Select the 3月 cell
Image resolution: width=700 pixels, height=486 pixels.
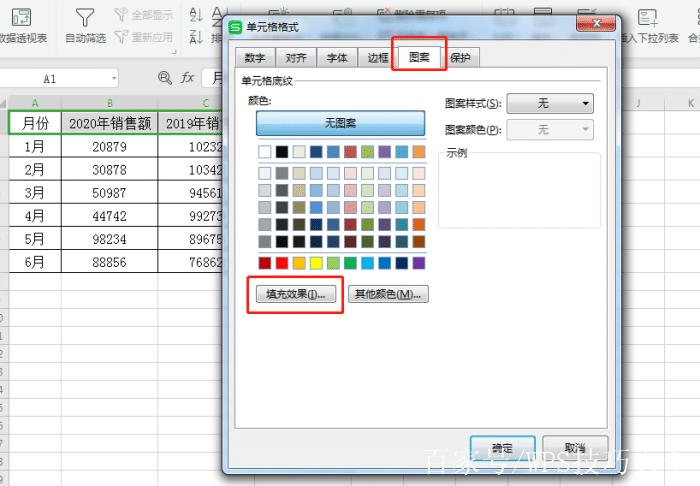coord(35,193)
